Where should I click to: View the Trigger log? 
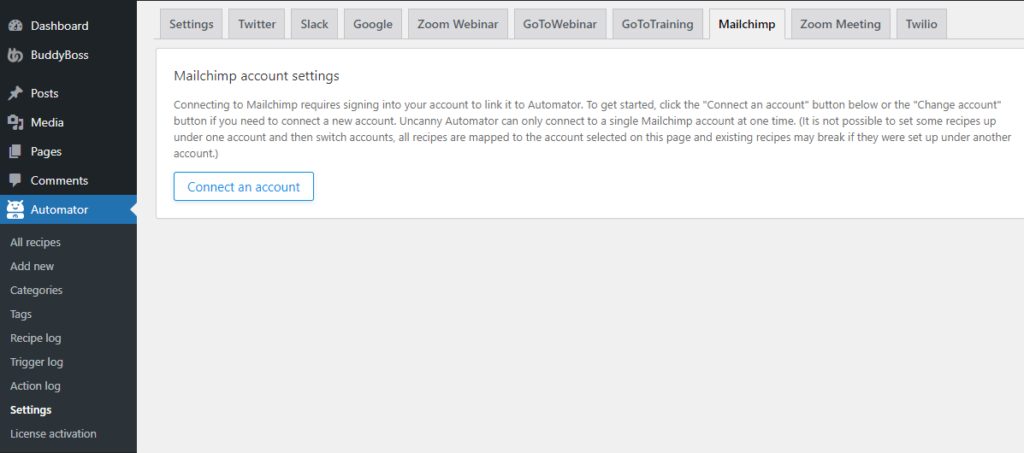tap(37, 362)
